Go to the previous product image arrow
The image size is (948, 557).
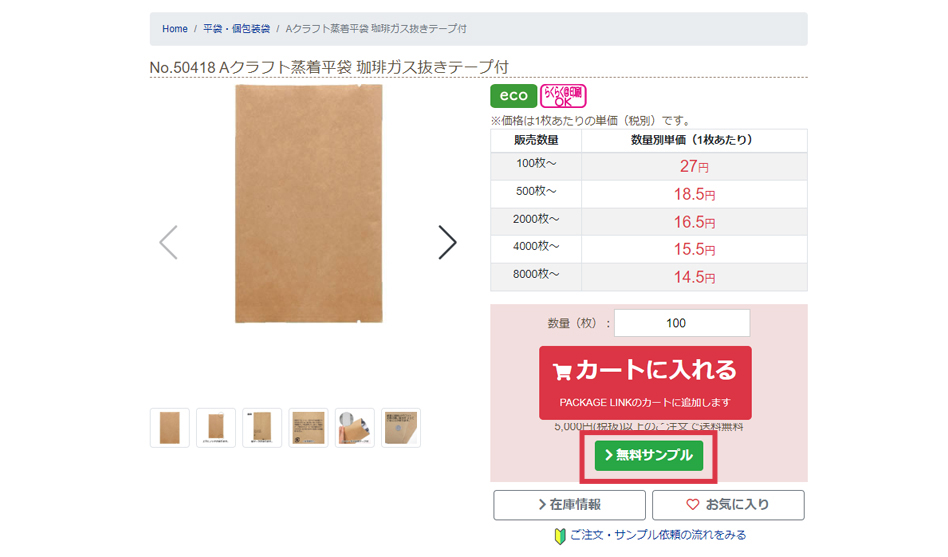coord(168,243)
